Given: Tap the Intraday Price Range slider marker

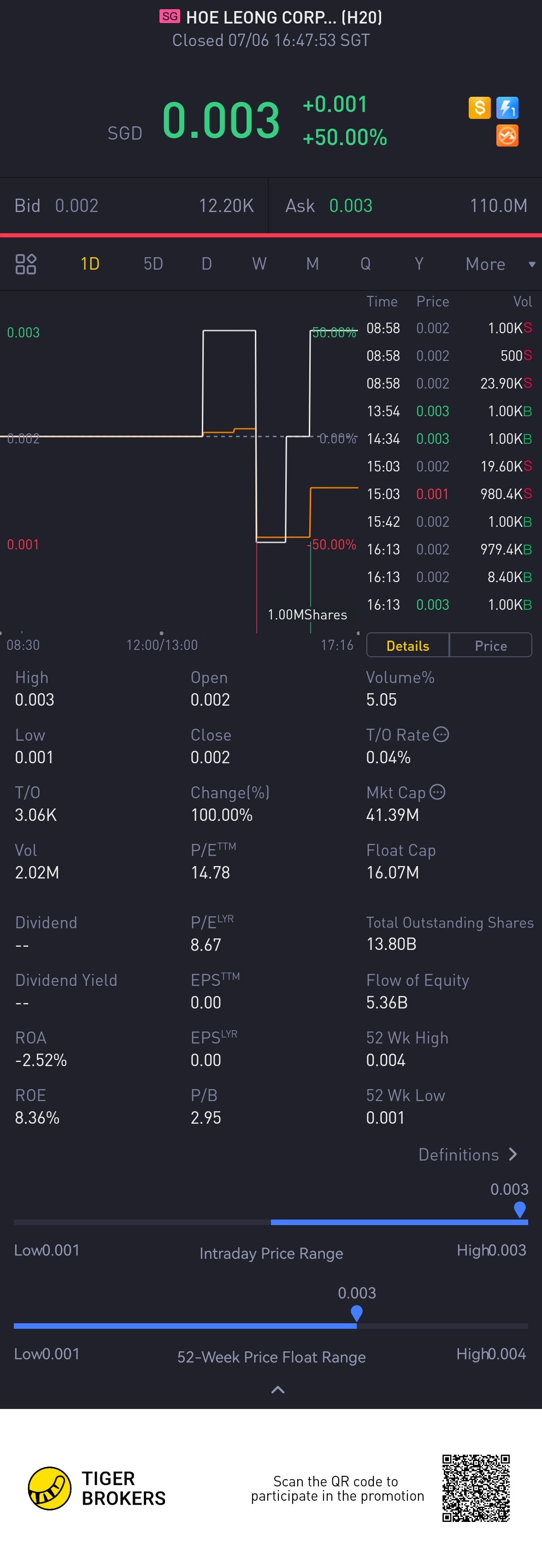Looking at the screenshot, I should pos(519,1209).
